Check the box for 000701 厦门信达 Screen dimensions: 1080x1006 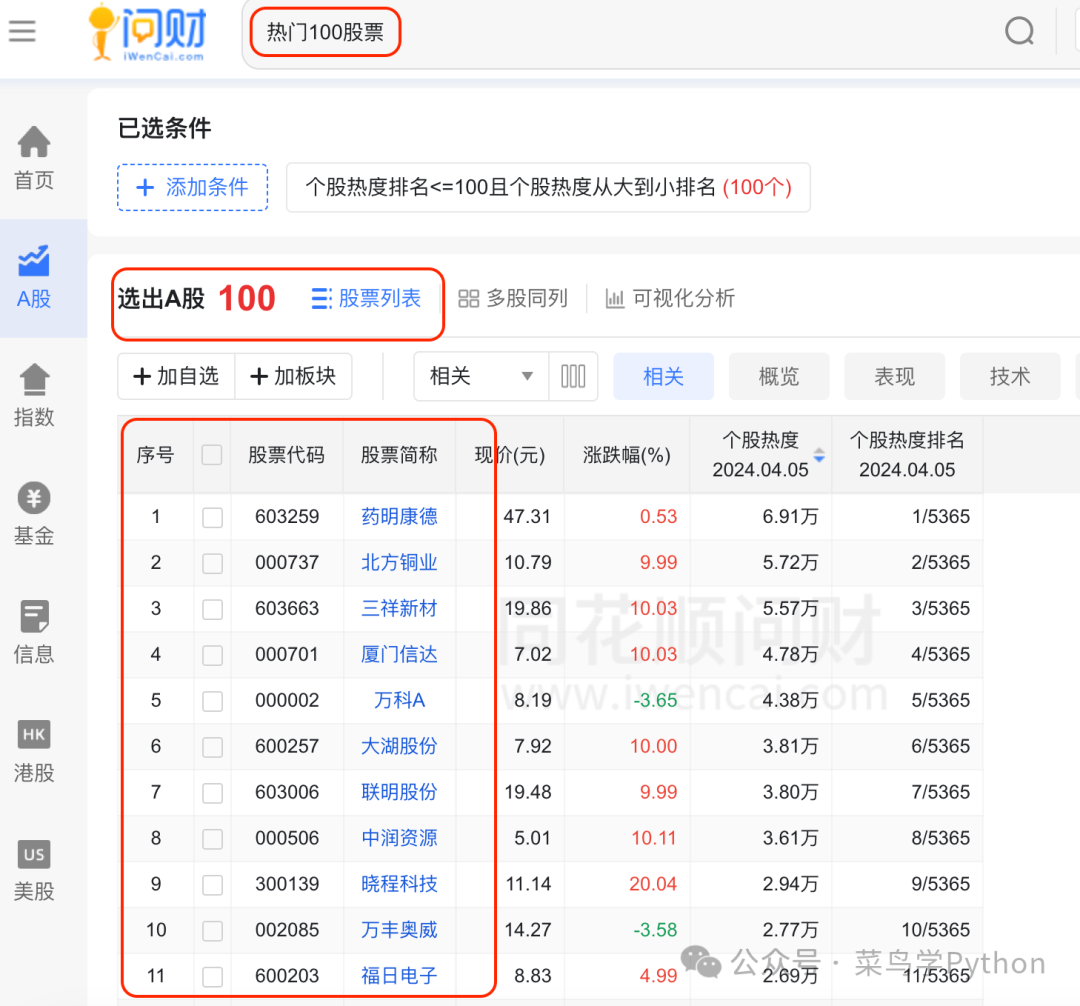coord(212,655)
